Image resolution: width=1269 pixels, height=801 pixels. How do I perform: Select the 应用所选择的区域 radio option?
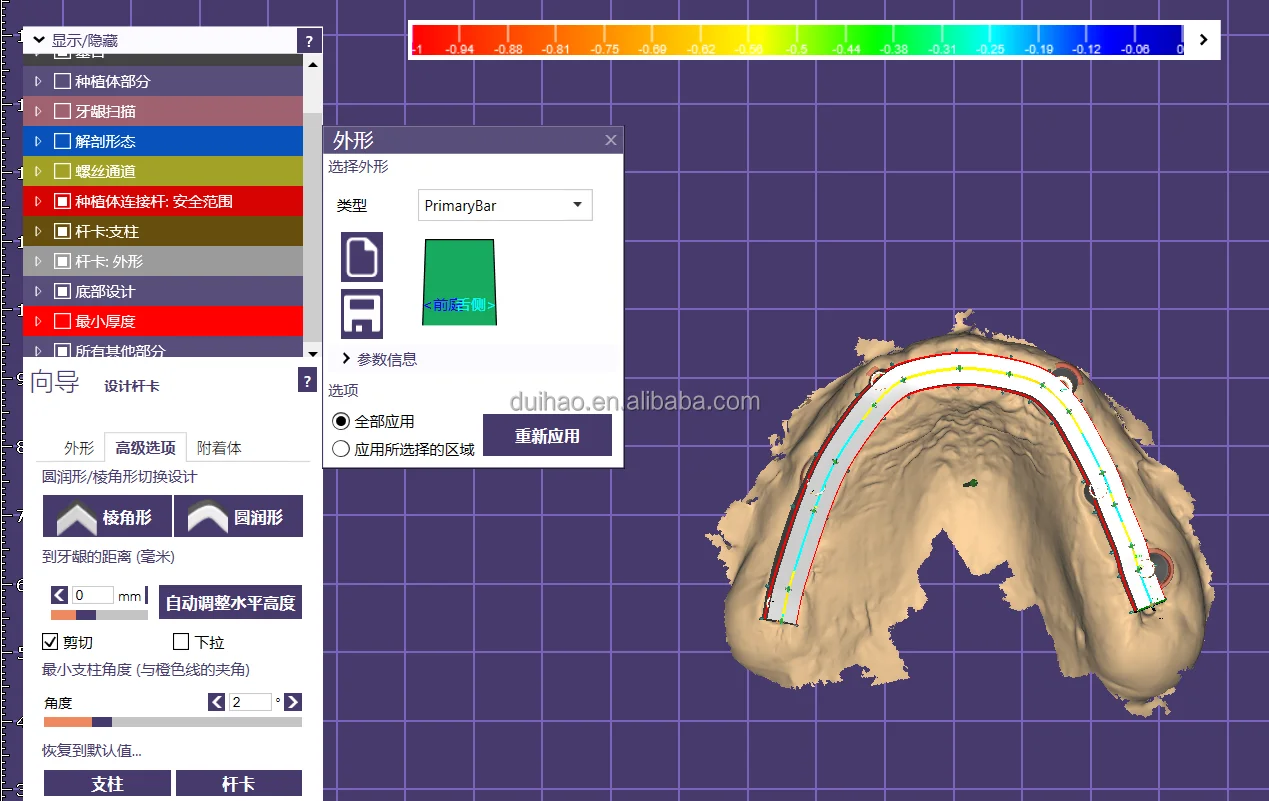(x=341, y=449)
